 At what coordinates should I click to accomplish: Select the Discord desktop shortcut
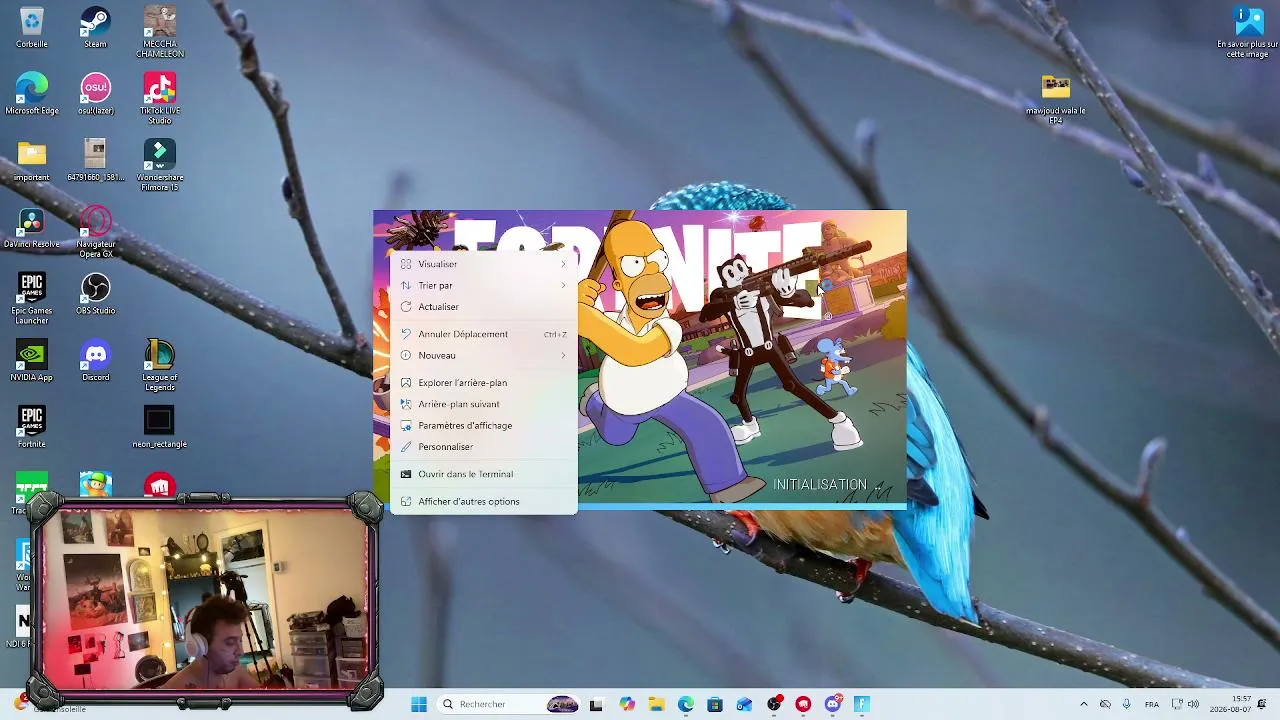(95, 361)
